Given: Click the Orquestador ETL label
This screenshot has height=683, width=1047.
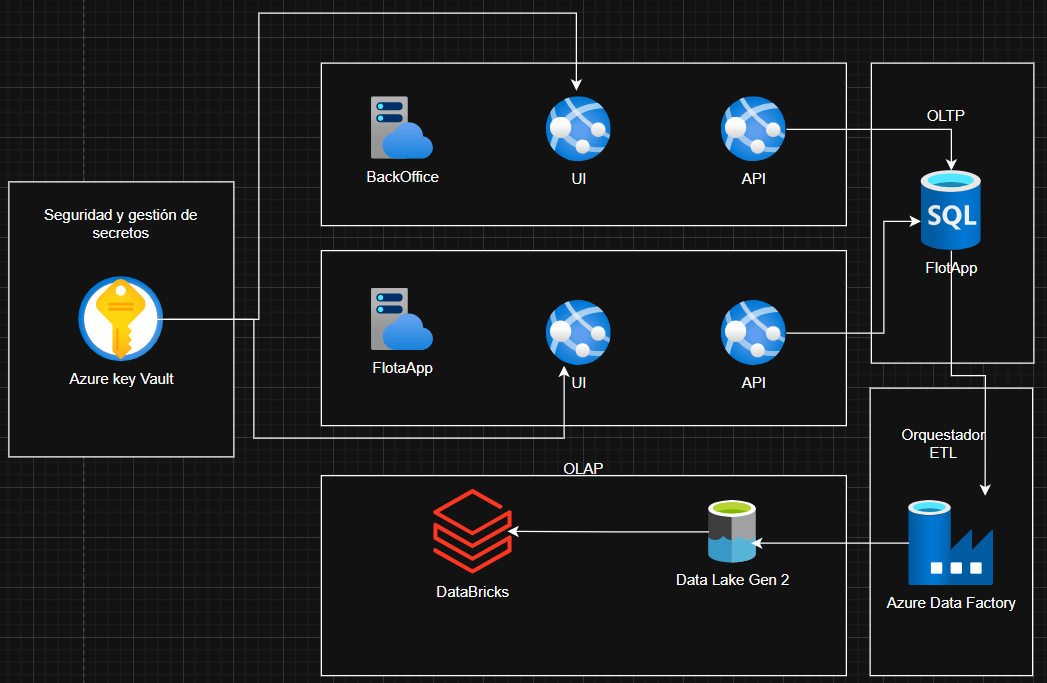Looking at the screenshot, I should 943,444.
